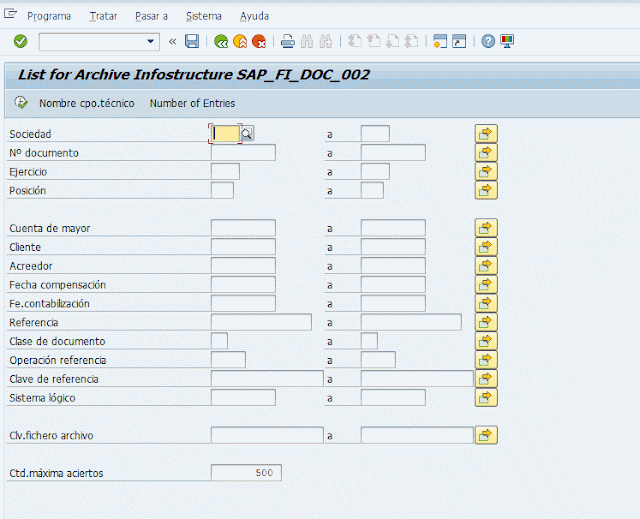Click the Customize Local Layout monitor icon
The height and width of the screenshot is (519, 640).
[507, 41]
